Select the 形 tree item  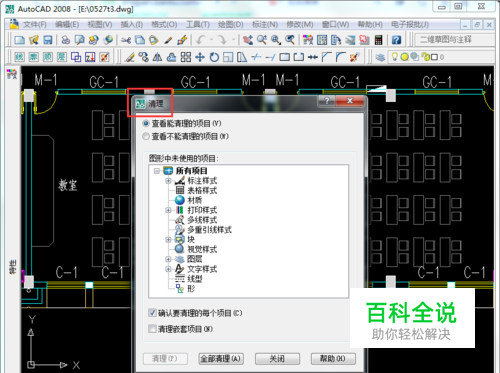[191, 288]
